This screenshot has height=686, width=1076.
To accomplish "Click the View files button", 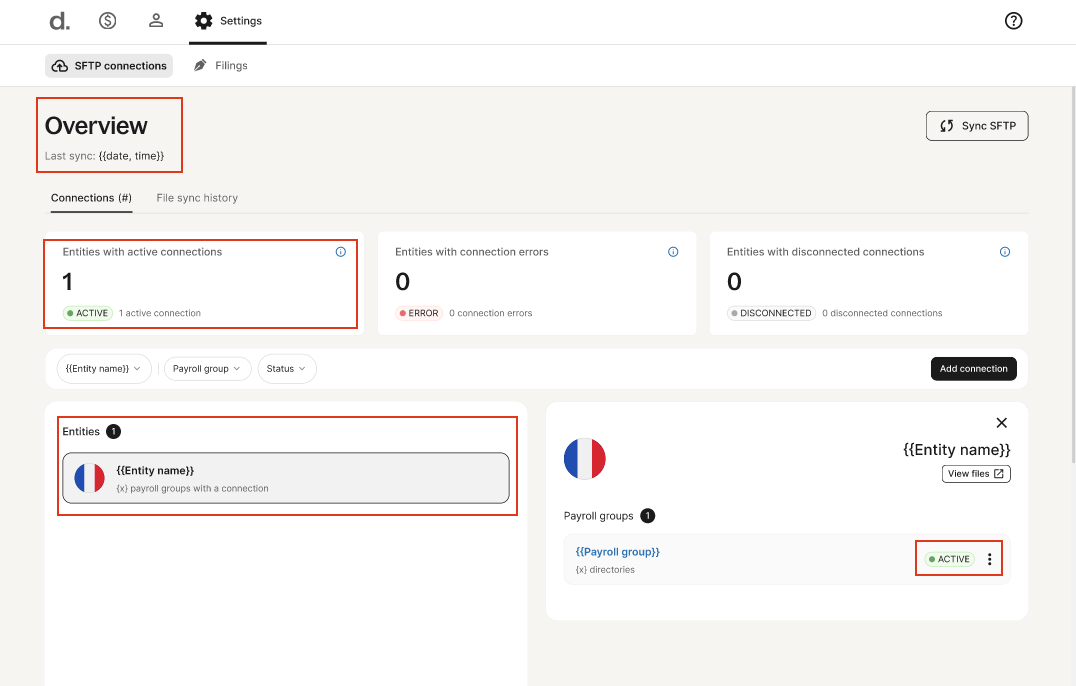I will [x=976, y=474].
